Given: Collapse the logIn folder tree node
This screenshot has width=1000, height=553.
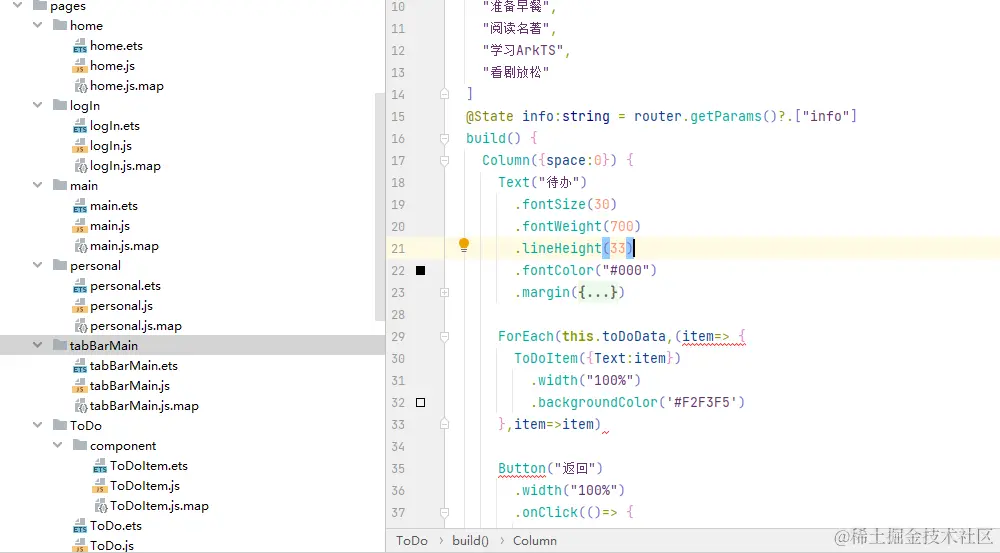Looking at the screenshot, I should click(38, 105).
